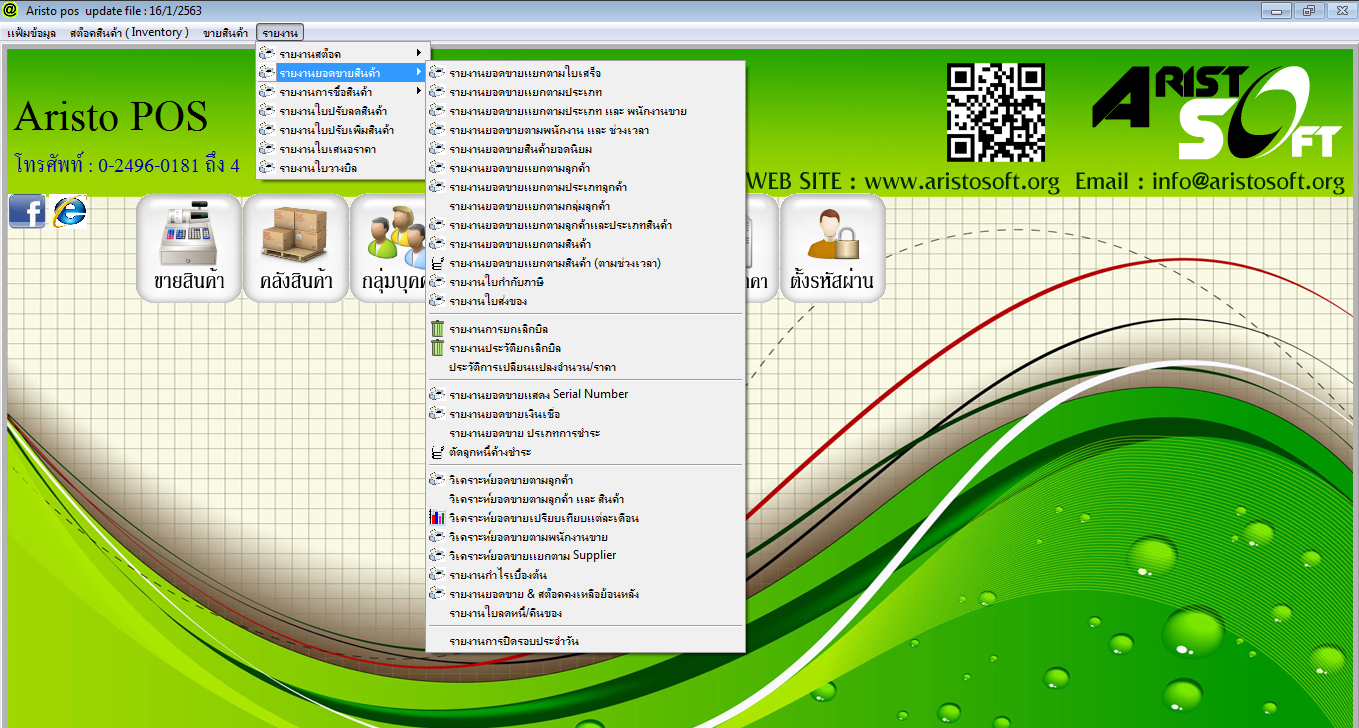This screenshot has height=728, width=1359.
Task: Open รายงานใบลดหนี้/คืนของ
Action: 585,613
